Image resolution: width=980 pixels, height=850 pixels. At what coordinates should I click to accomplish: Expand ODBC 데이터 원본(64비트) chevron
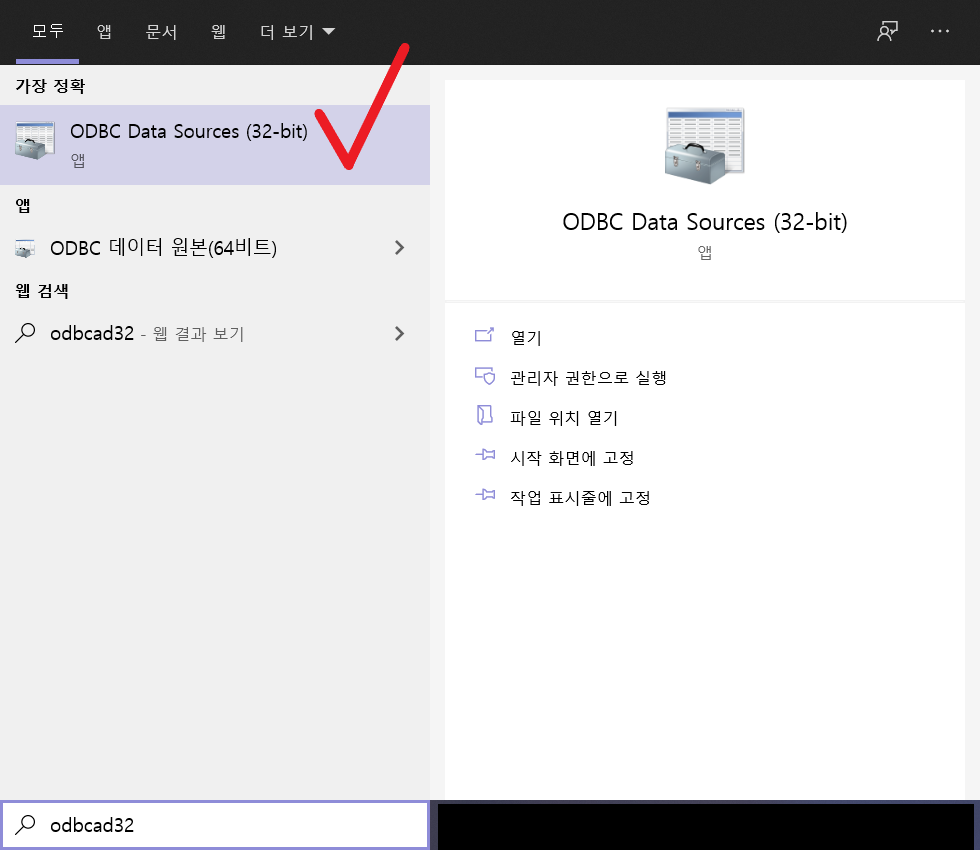tap(399, 248)
